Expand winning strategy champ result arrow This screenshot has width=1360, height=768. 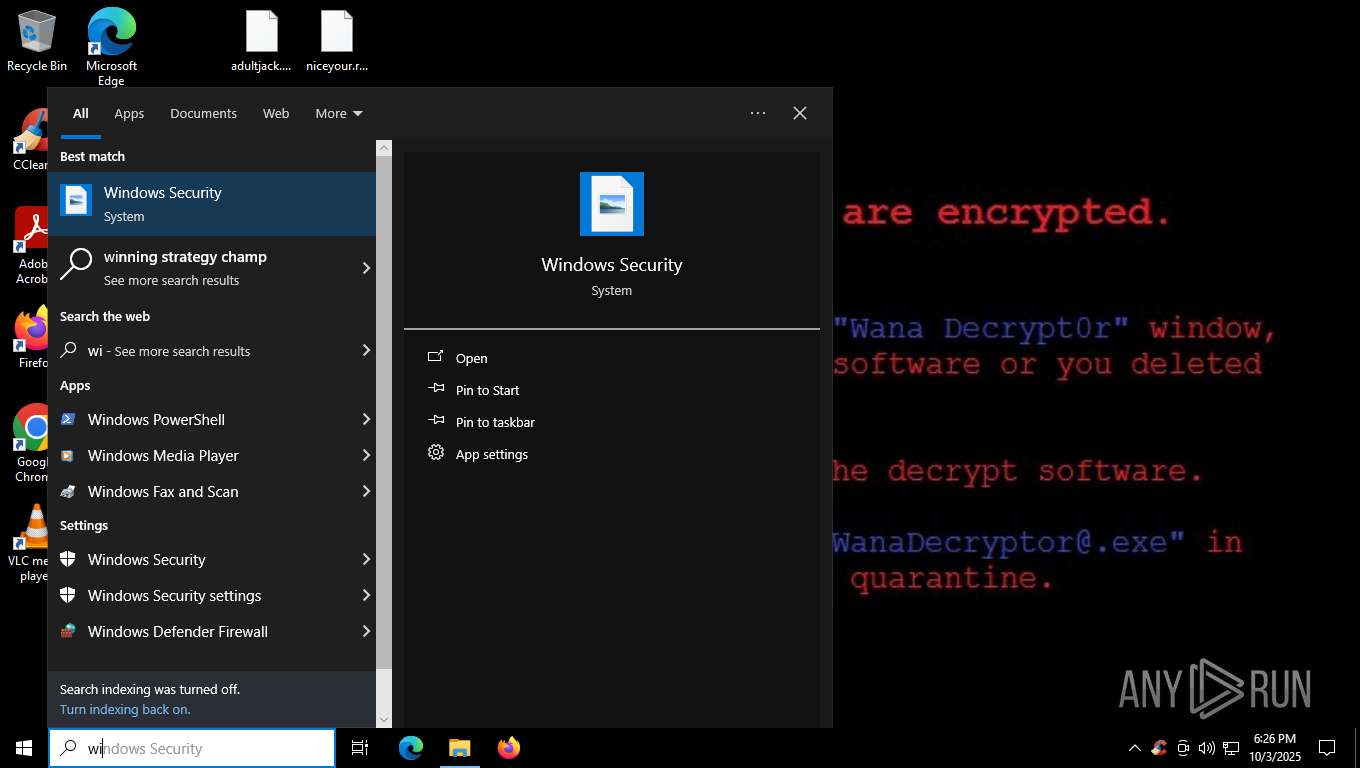click(366, 268)
